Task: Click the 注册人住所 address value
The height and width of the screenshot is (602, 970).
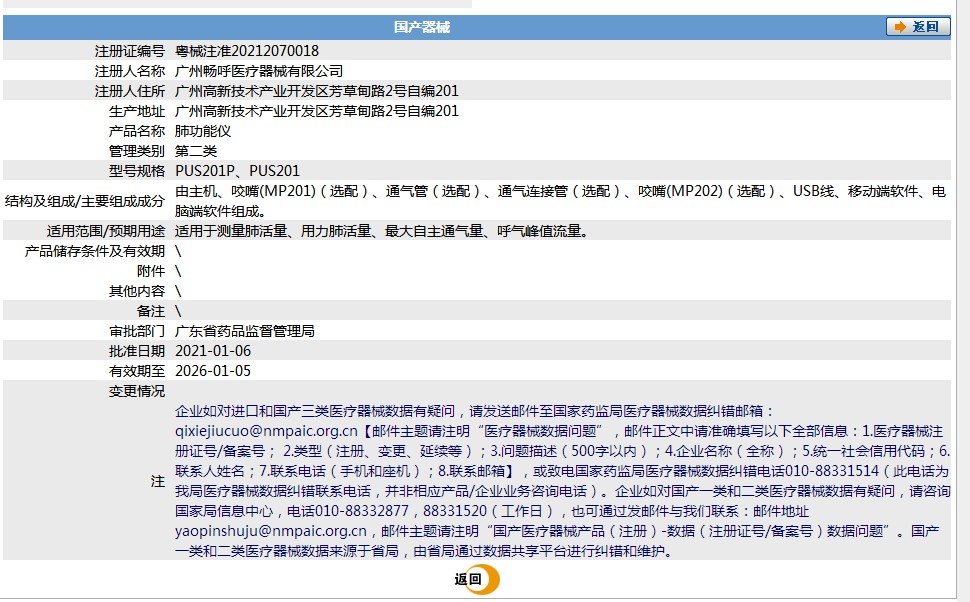Action: [x=317, y=91]
